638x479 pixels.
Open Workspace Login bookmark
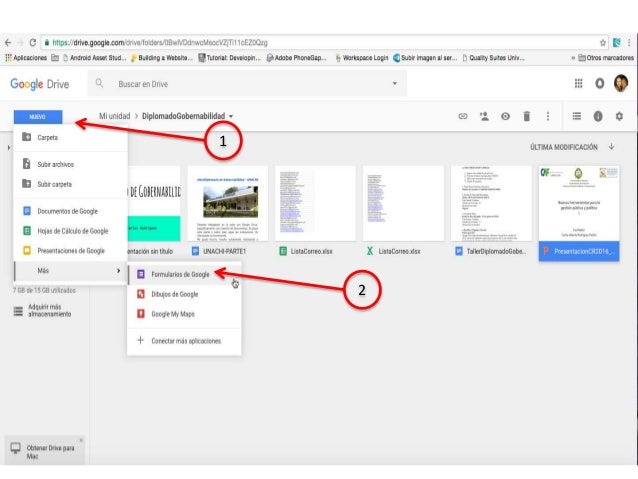pyautogui.click(x=361, y=58)
